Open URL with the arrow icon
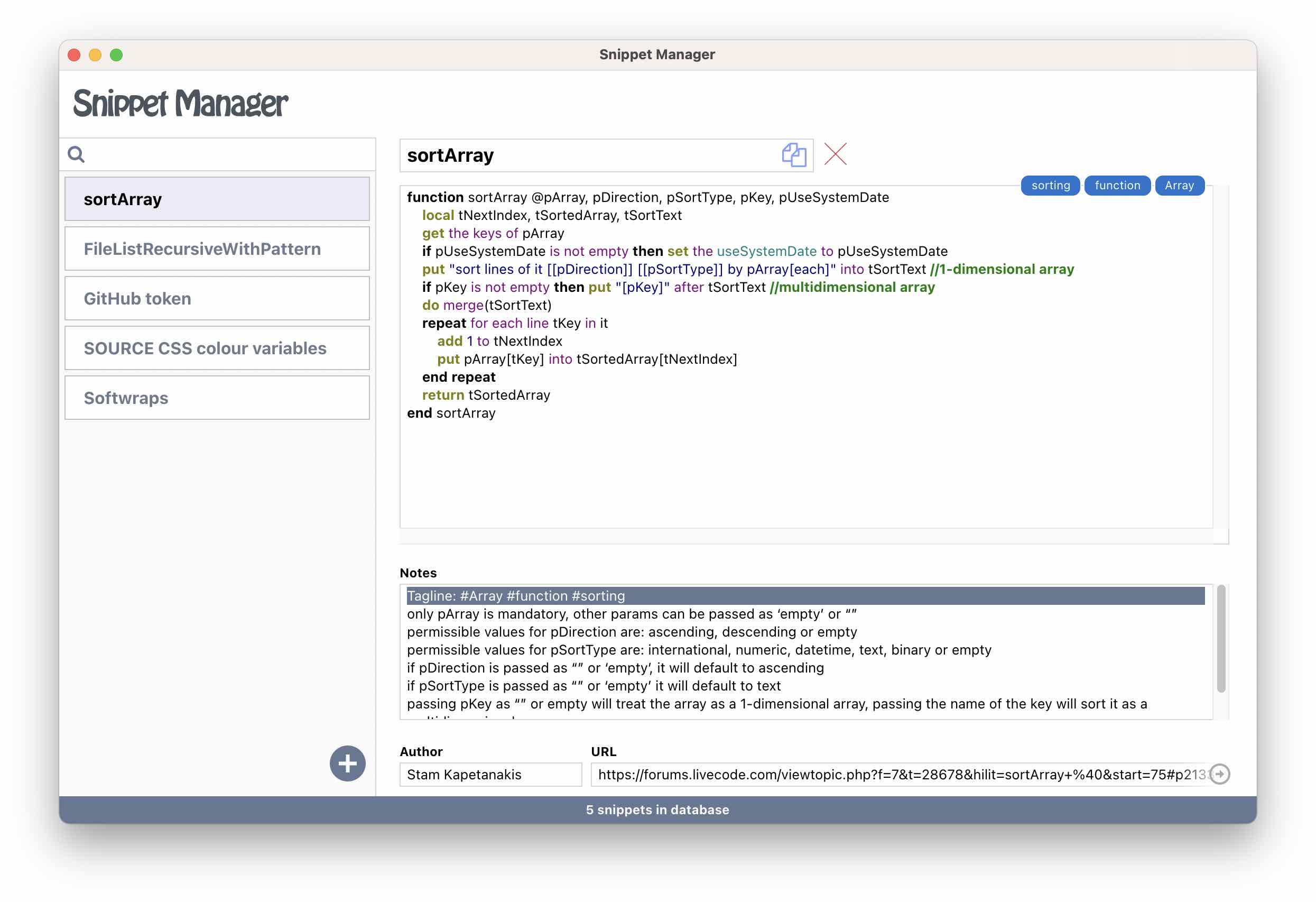 click(x=1220, y=774)
